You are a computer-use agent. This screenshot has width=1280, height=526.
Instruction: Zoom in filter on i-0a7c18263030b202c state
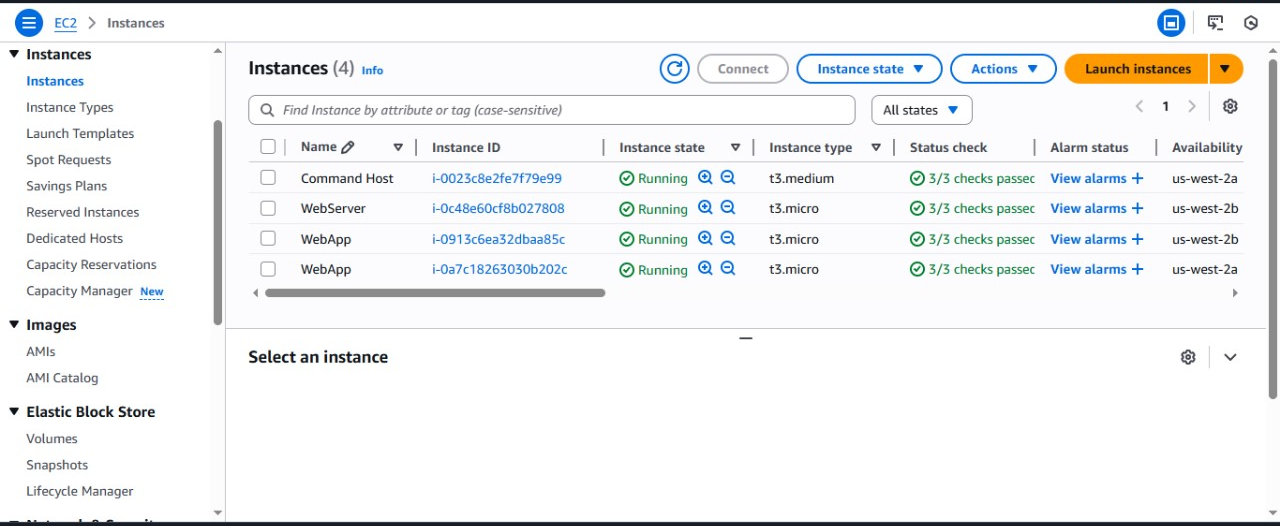[x=705, y=268]
